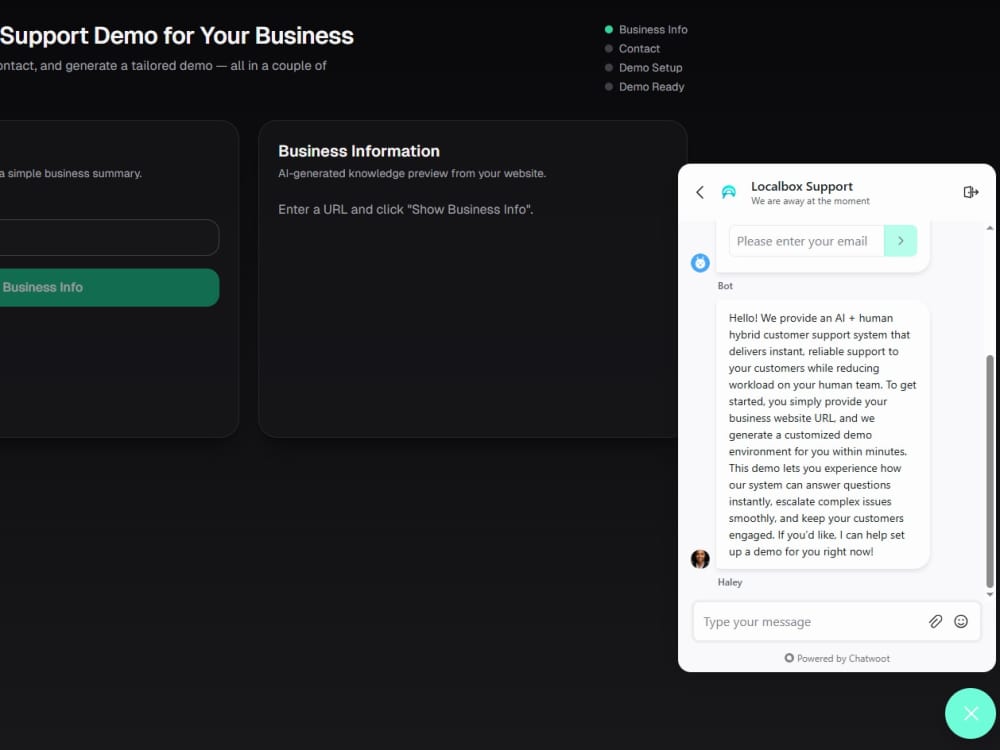Select the Demo Ready step

(x=645, y=87)
